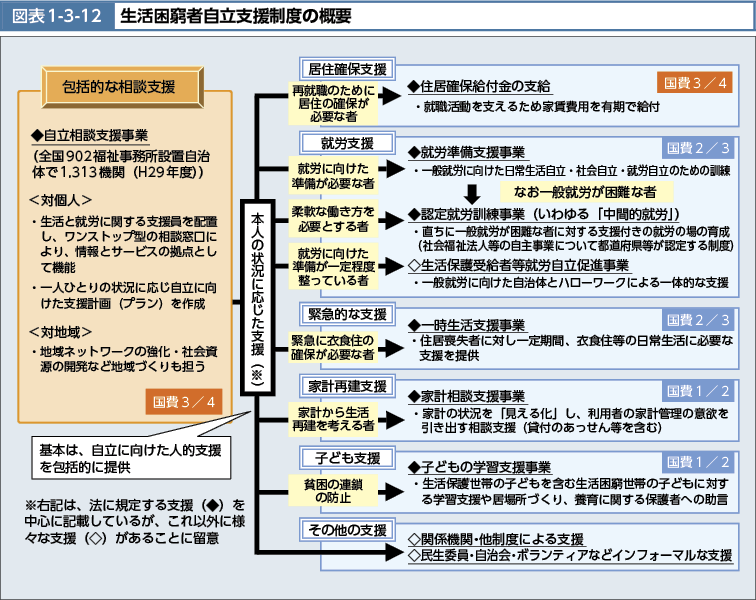Open the 一時生活支援事業 link

click(x=466, y=325)
